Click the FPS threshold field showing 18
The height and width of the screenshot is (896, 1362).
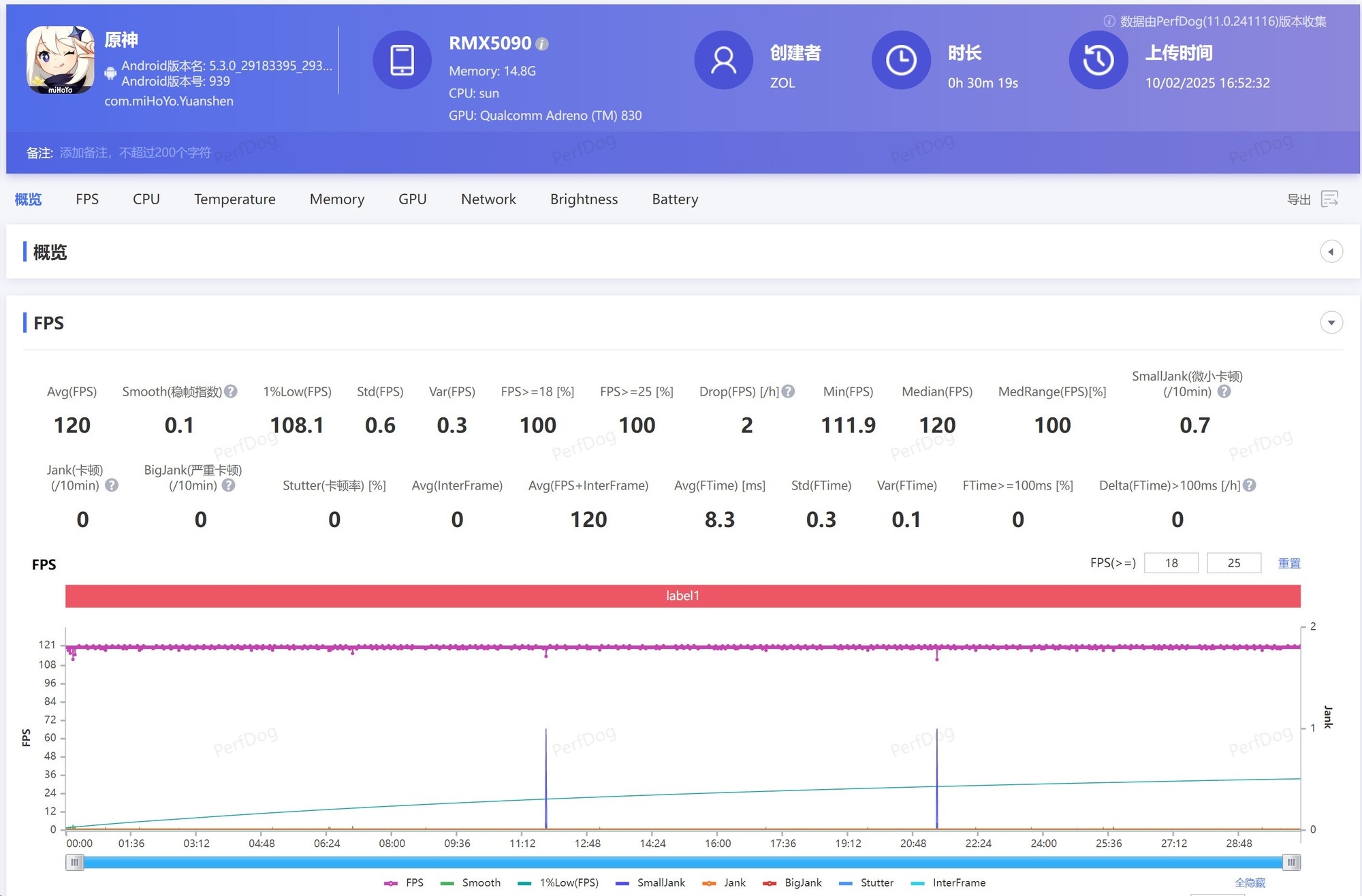click(1171, 563)
